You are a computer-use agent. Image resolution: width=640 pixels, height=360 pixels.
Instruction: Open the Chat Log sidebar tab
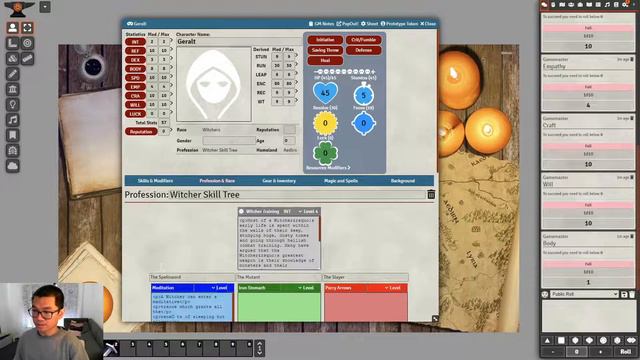pyautogui.click(x=544, y=4)
